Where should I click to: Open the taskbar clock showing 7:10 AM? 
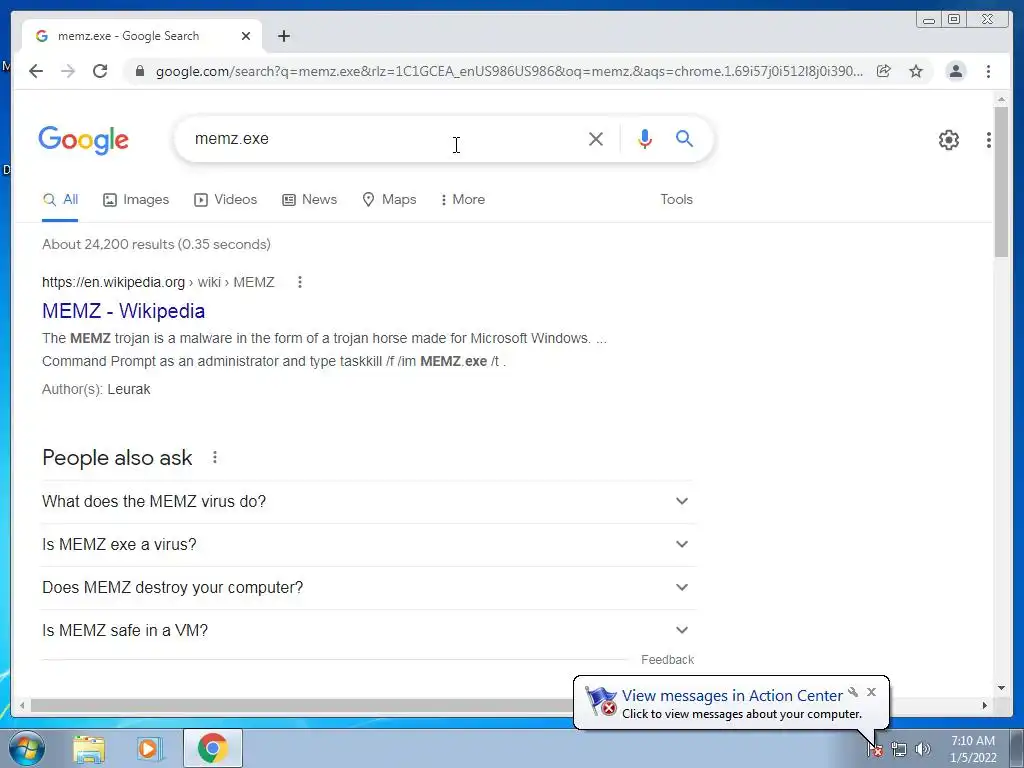(x=972, y=749)
